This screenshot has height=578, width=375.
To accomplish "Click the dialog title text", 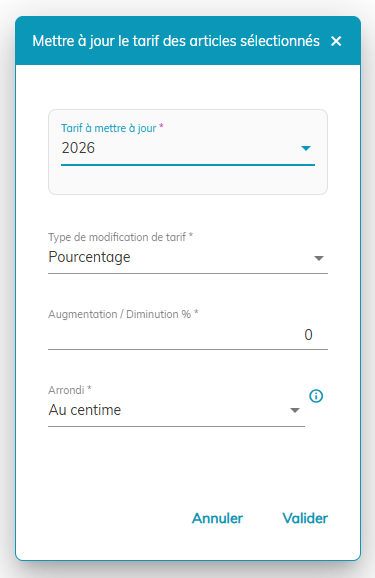I will [x=176, y=41].
